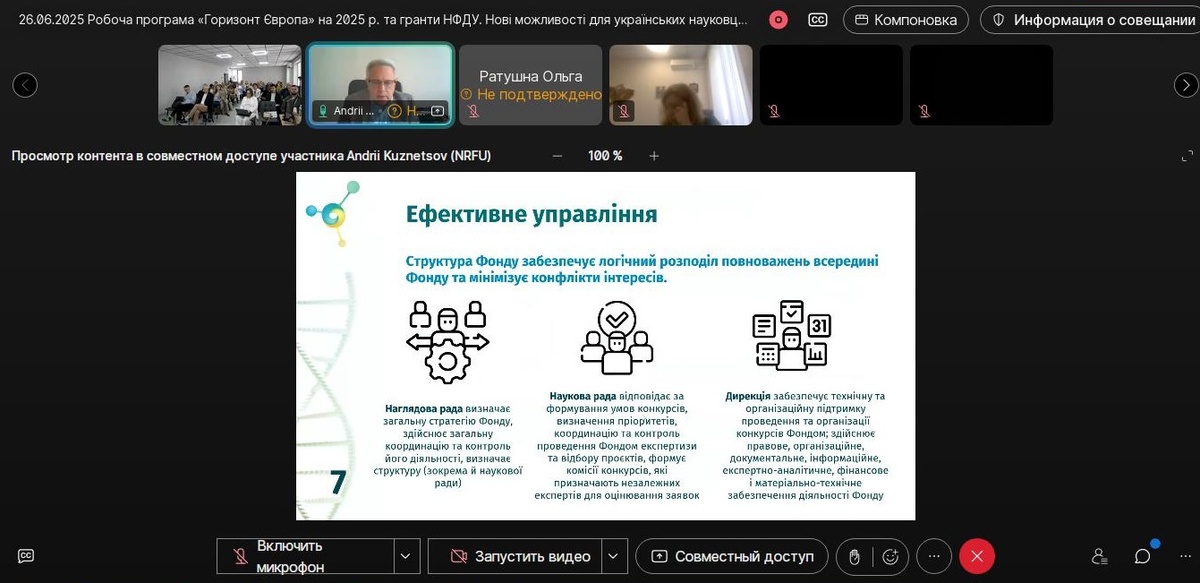
Task: Click muted mic icon on first black tile
Action: tap(774, 111)
